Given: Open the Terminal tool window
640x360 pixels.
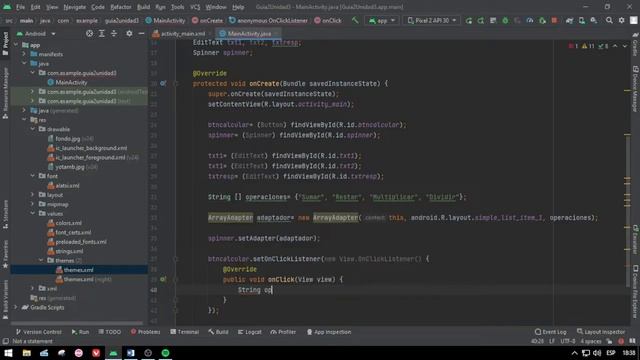Looking at the screenshot, I should tap(184, 332).
